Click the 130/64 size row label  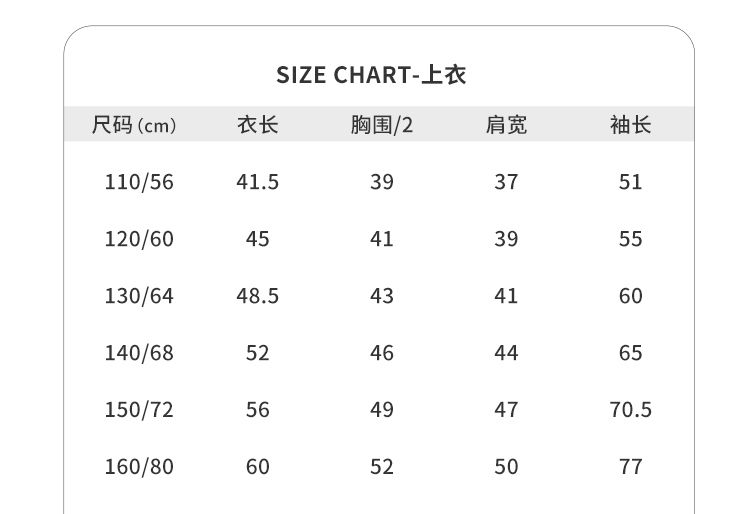point(139,296)
